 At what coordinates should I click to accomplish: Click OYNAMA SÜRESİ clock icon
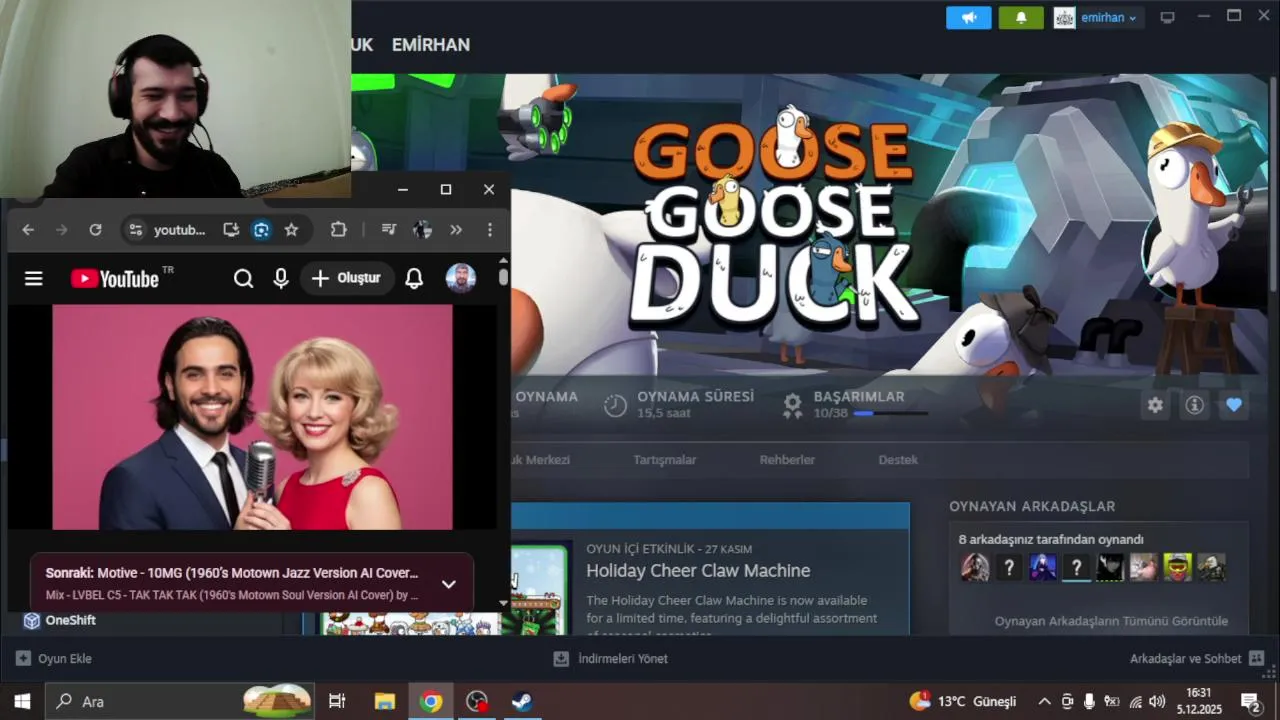click(615, 405)
